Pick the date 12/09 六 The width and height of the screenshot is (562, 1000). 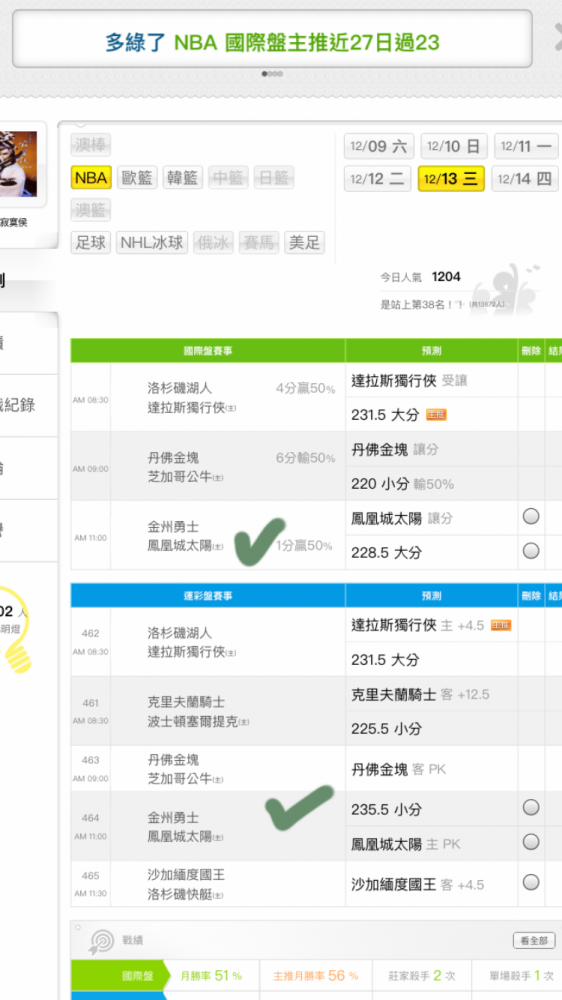point(379,146)
